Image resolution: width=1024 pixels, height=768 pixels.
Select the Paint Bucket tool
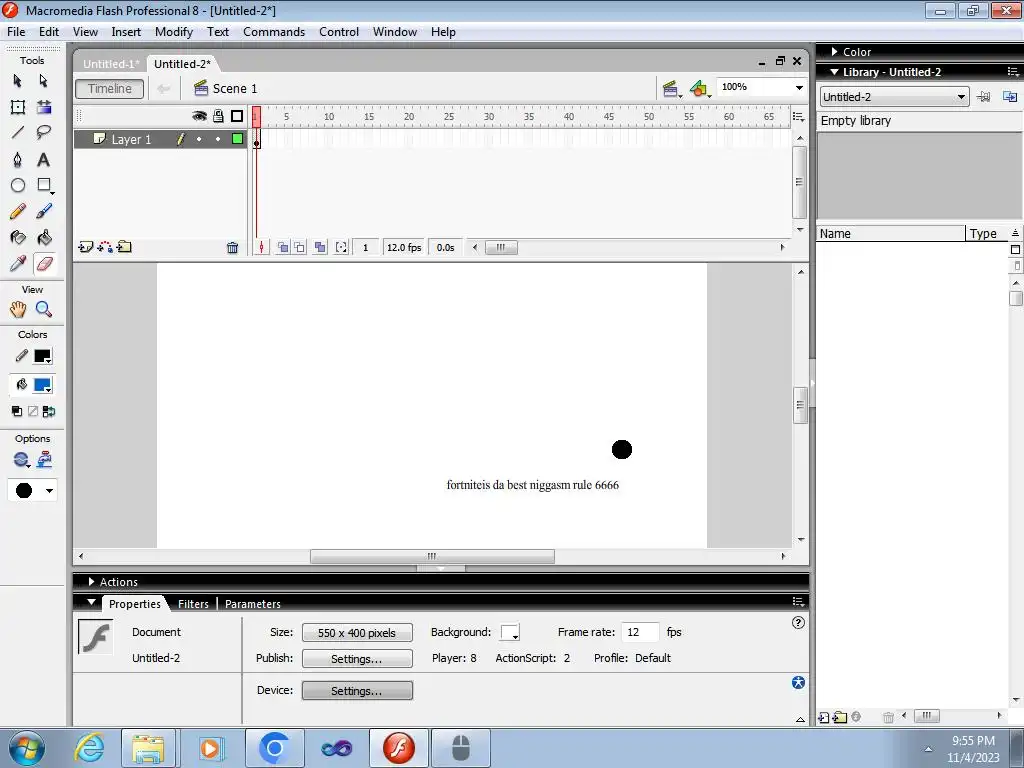[44, 237]
